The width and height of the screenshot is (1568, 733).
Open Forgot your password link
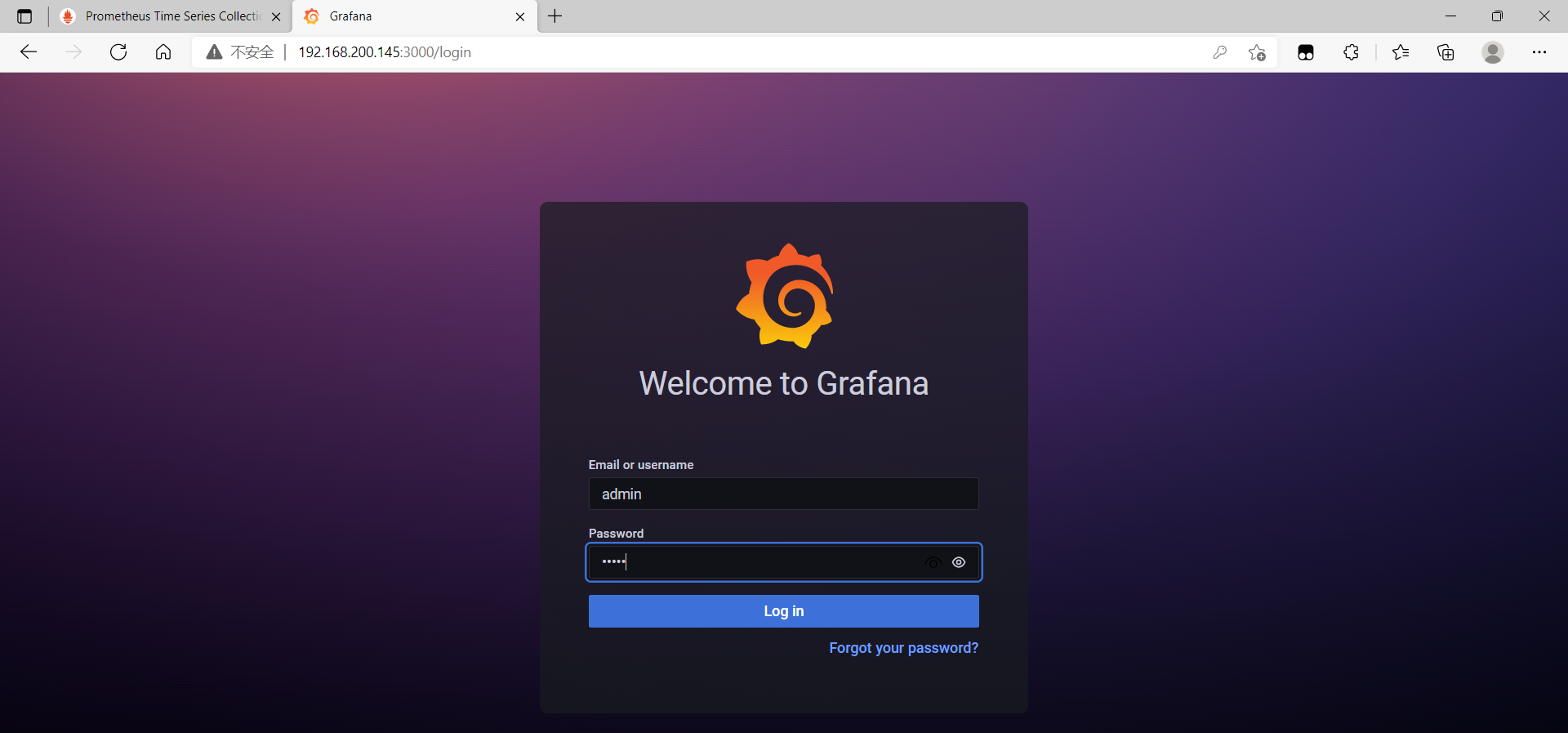(x=903, y=648)
